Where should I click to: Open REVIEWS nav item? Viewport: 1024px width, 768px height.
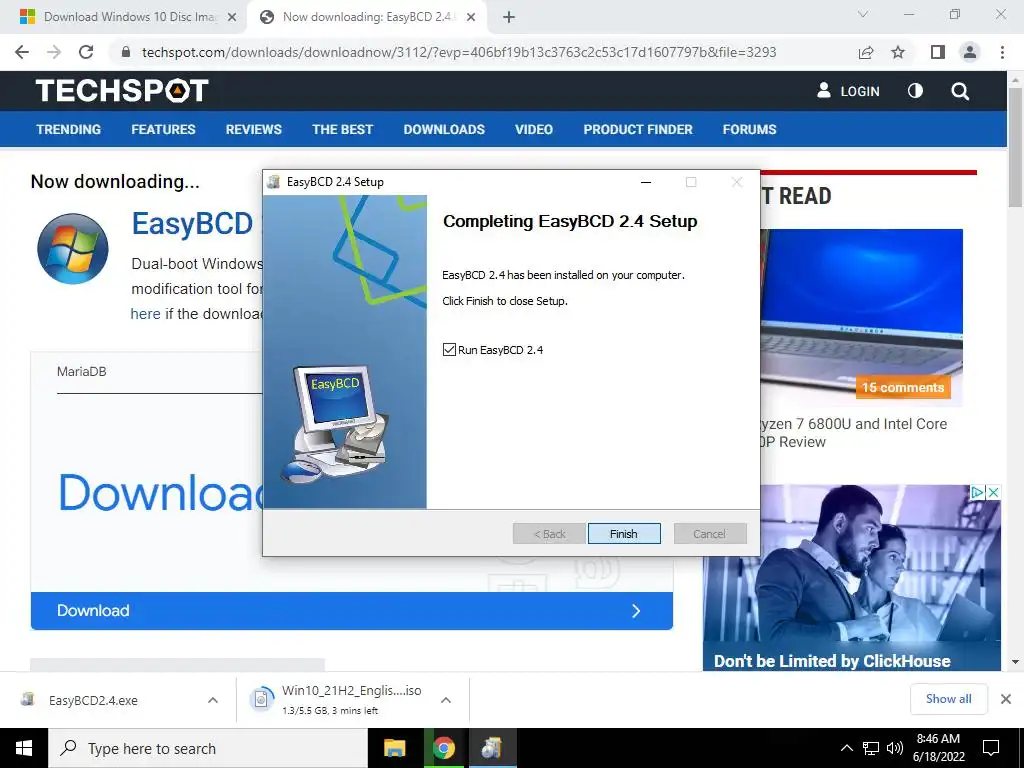(253, 129)
